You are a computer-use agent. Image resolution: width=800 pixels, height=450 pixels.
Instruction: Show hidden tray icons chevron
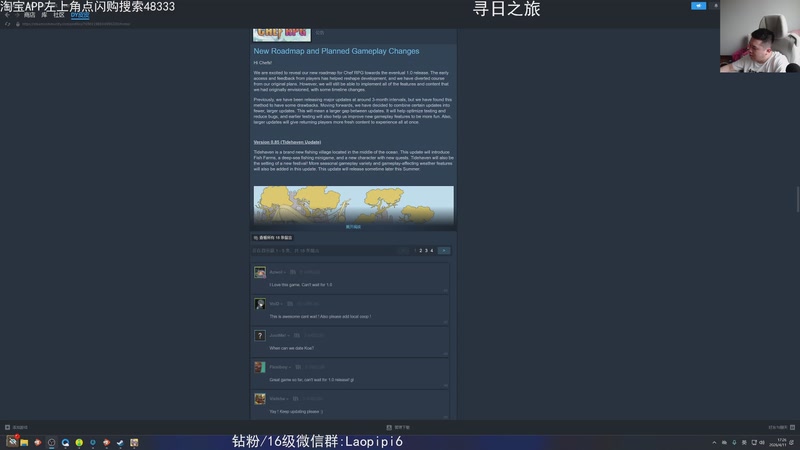714,442
